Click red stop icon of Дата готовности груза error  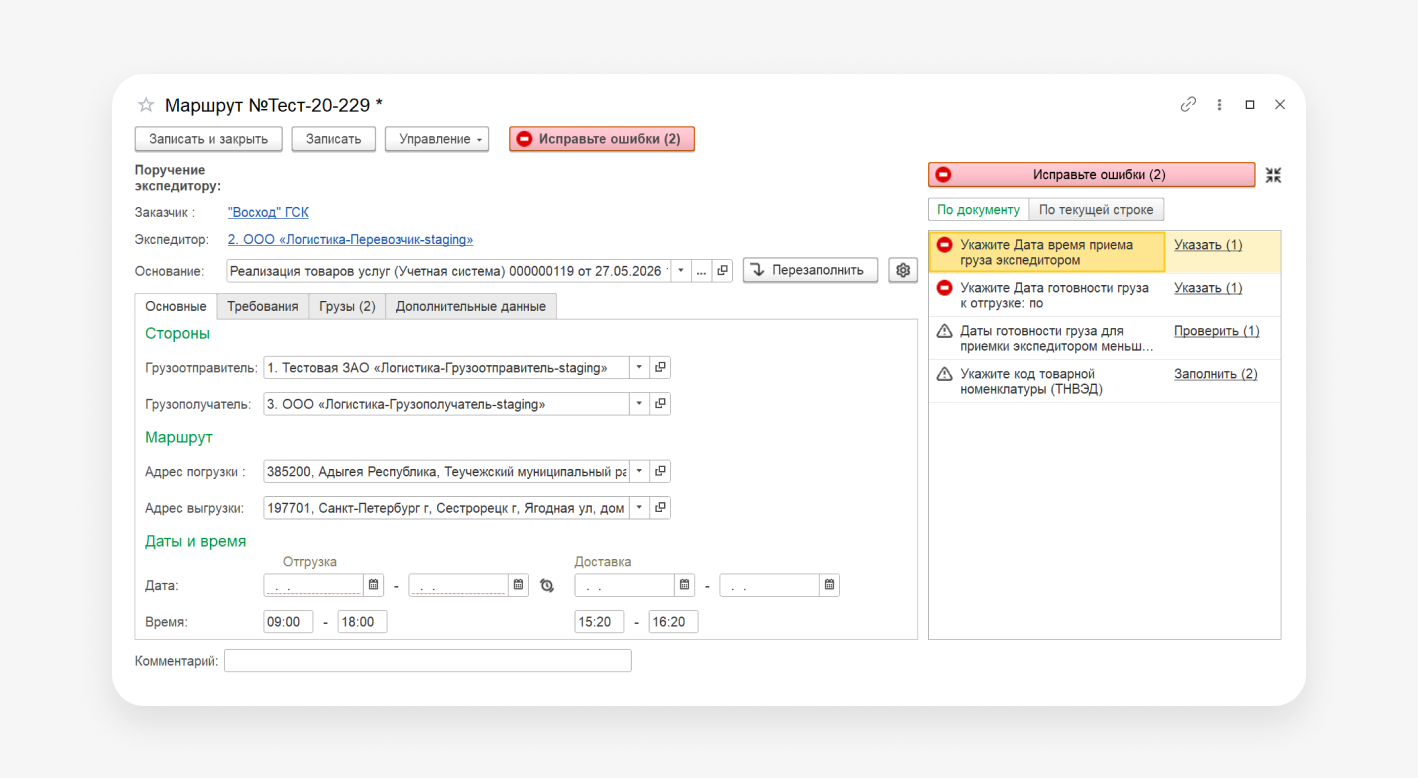944,288
